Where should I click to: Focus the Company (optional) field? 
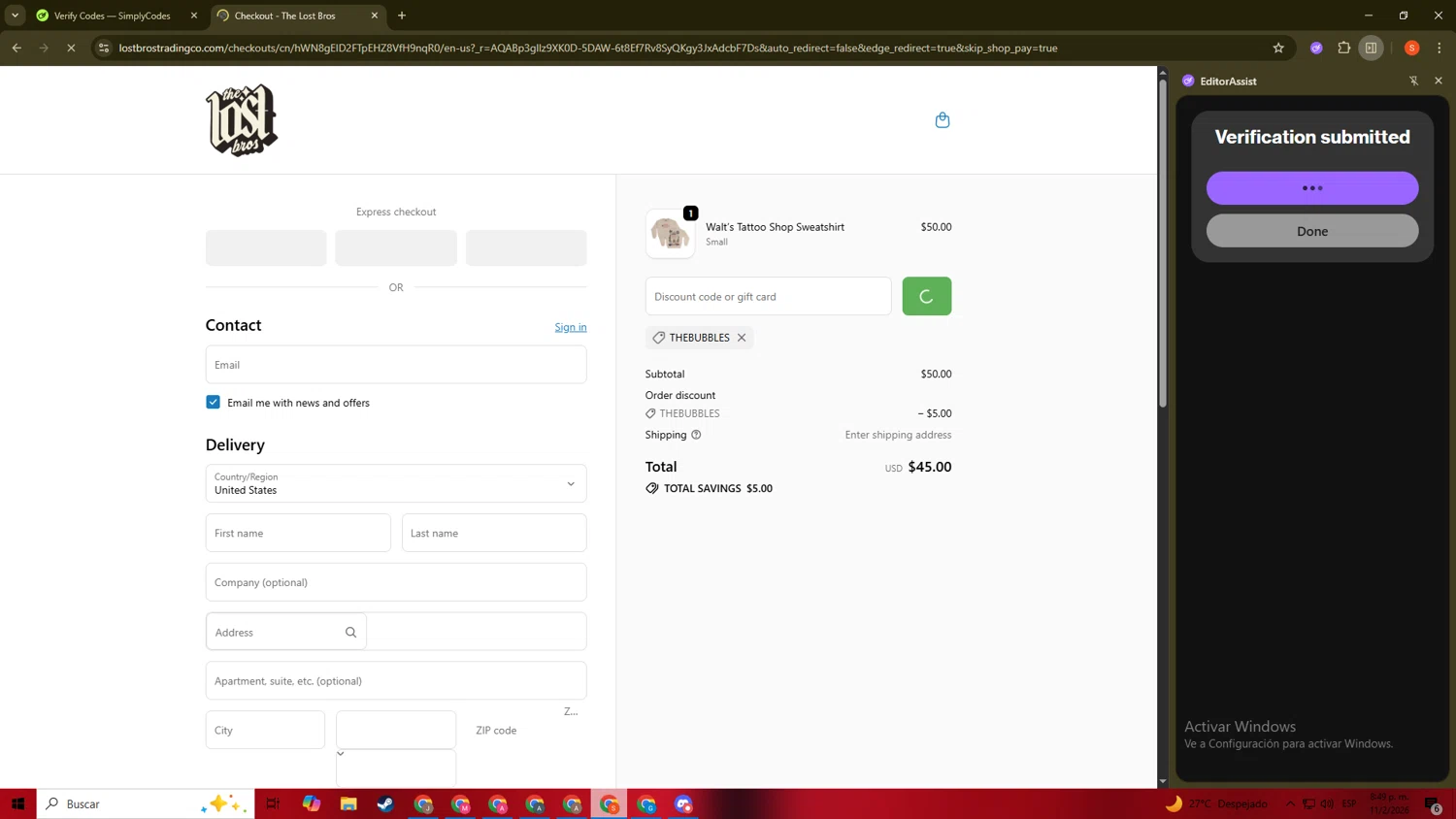(396, 582)
